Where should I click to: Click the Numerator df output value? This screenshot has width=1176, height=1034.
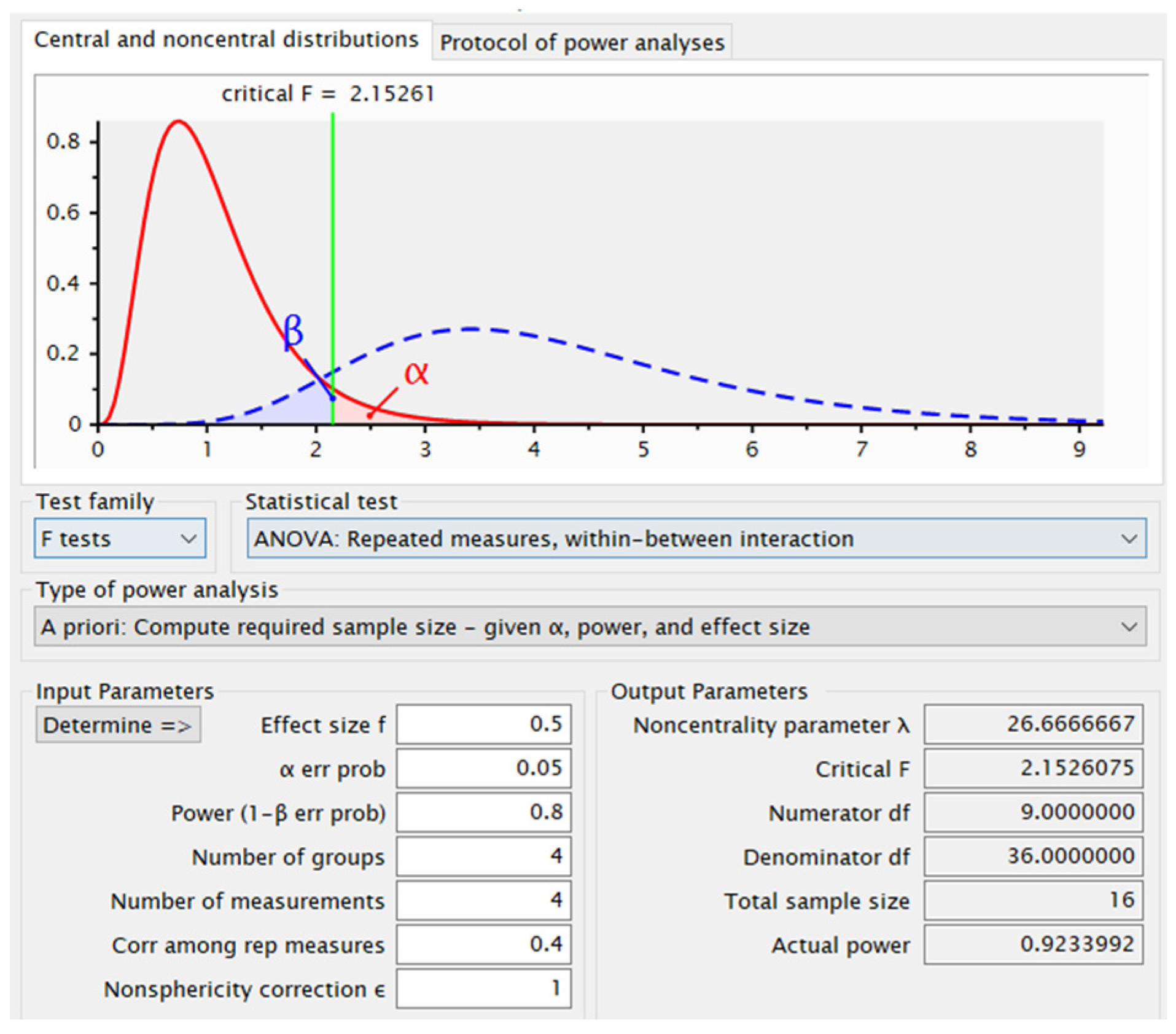1033,812
